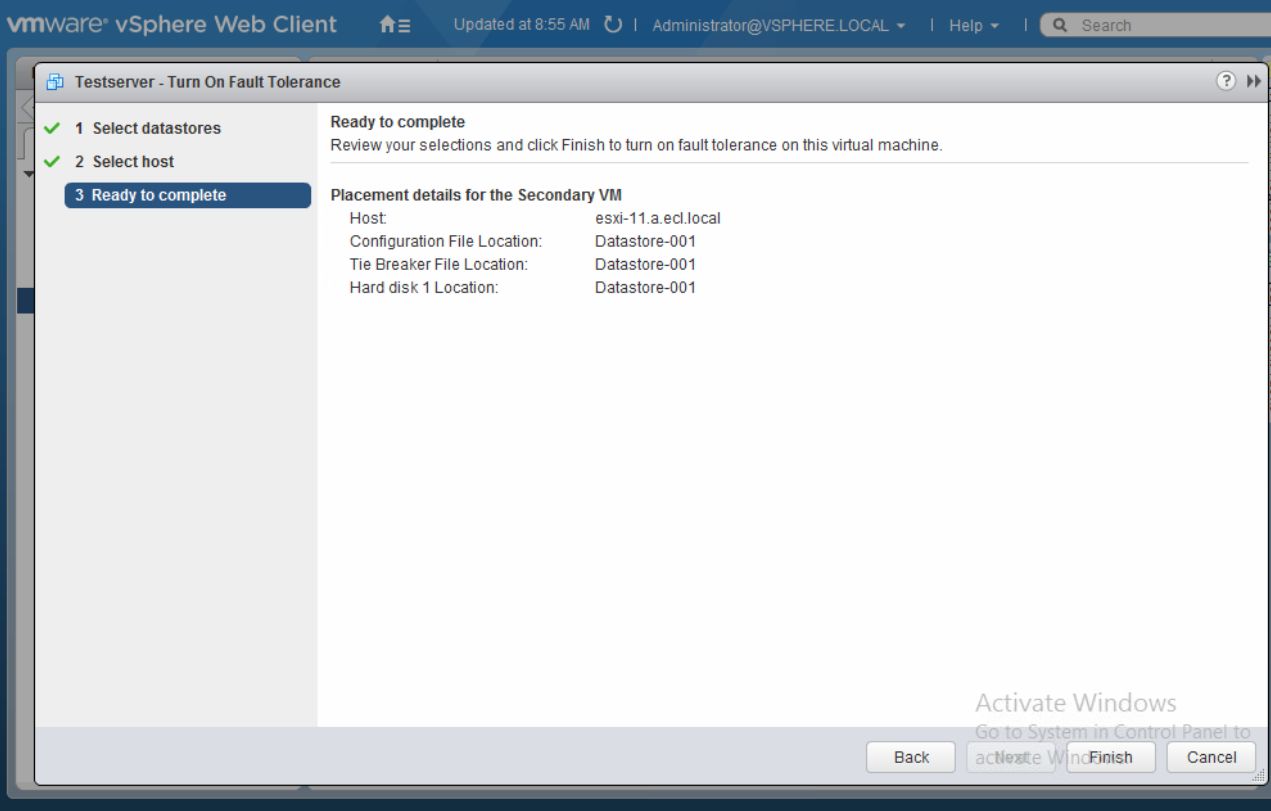Go to step 1 Select datastores
This screenshot has width=1271, height=811.
pyautogui.click(x=156, y=128)
